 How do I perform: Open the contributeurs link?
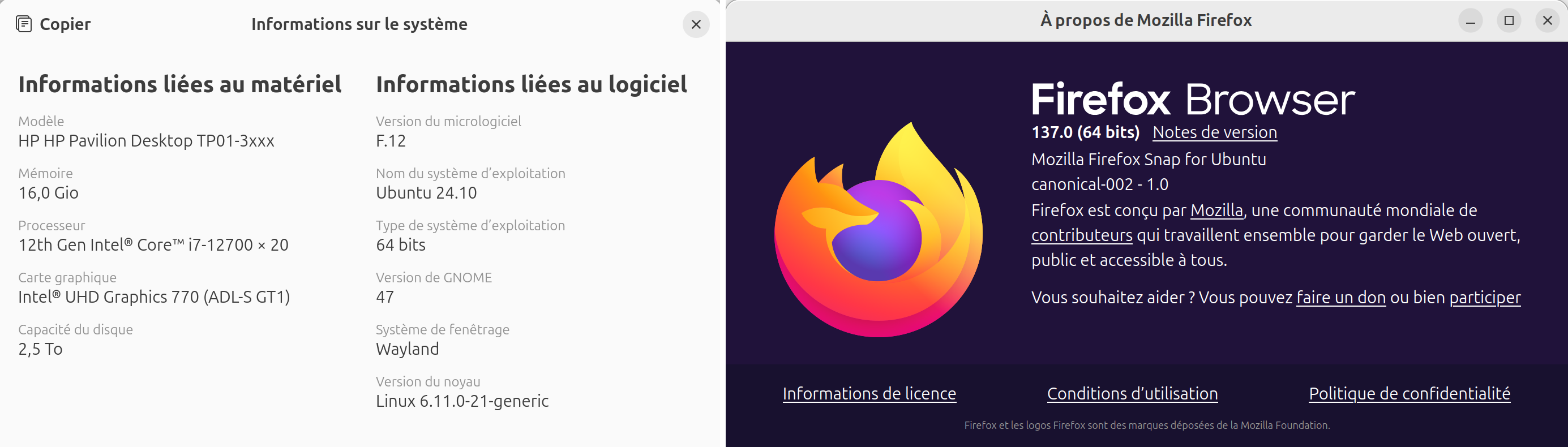click(x=1082, y=235)
